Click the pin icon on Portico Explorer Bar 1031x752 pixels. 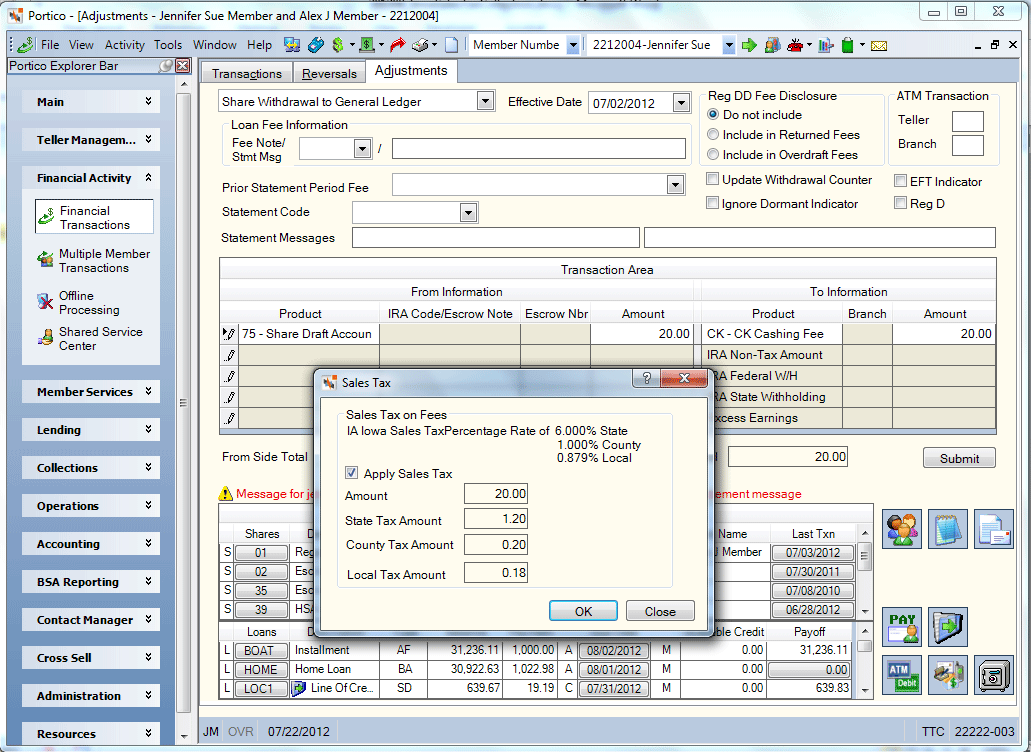pyautogui.click(x=166, y=66)
